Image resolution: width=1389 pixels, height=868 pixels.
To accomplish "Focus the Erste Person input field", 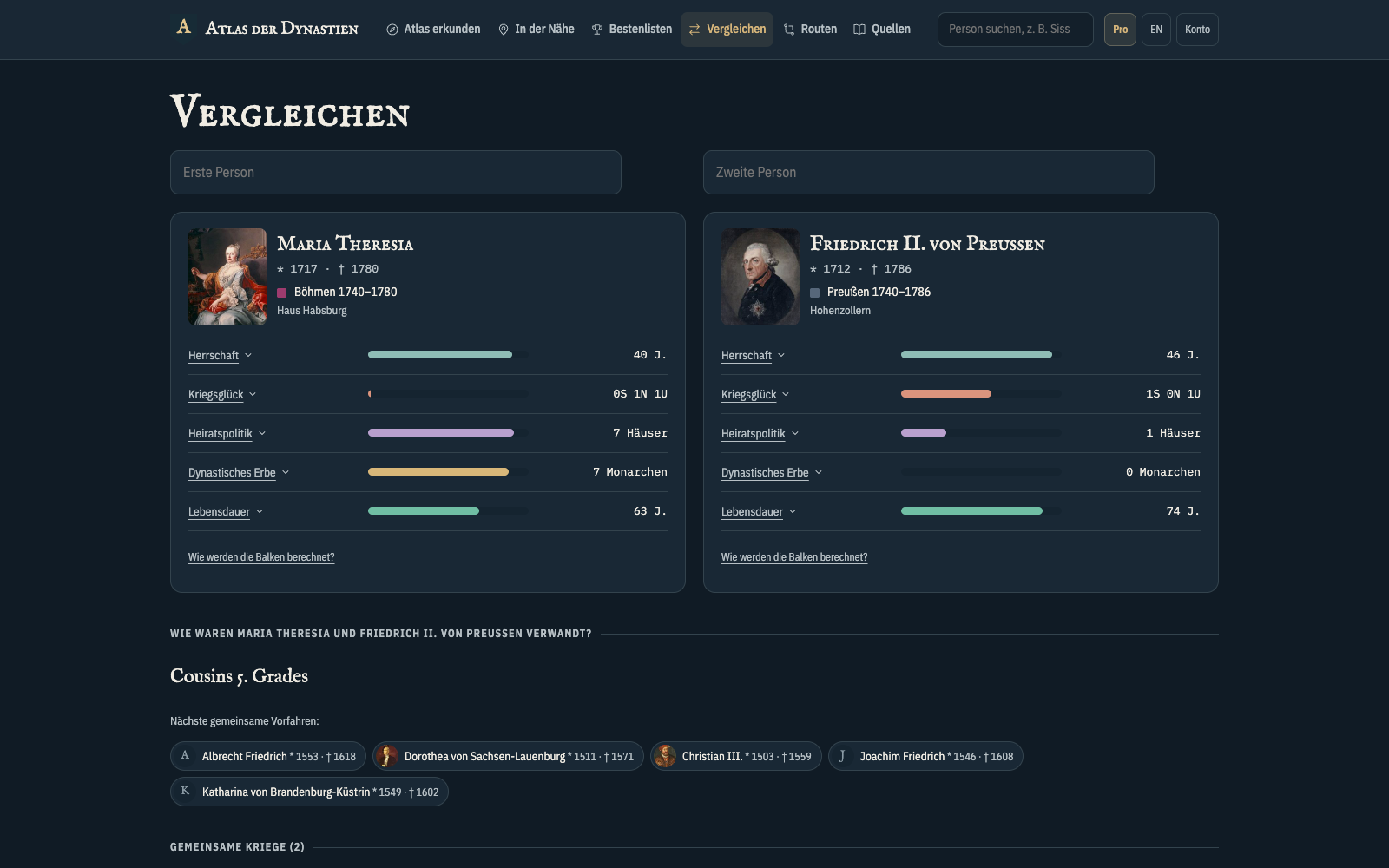I will (x=396, y=172).
